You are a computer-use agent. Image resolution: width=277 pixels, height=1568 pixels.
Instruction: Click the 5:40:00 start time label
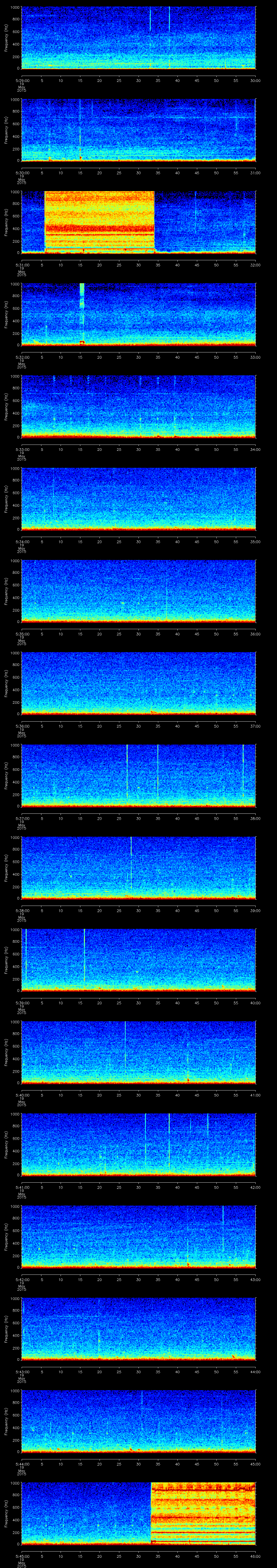click(x=22, y=1095)
